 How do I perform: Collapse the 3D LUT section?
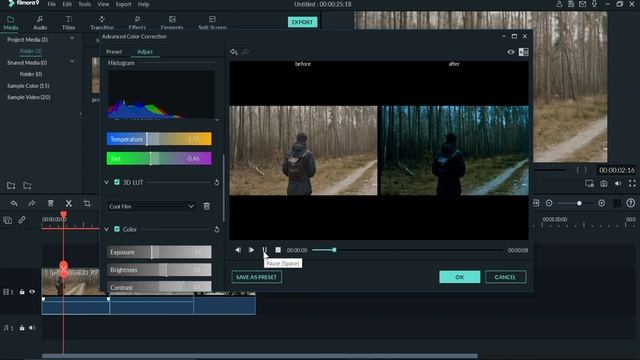point(107,182)
